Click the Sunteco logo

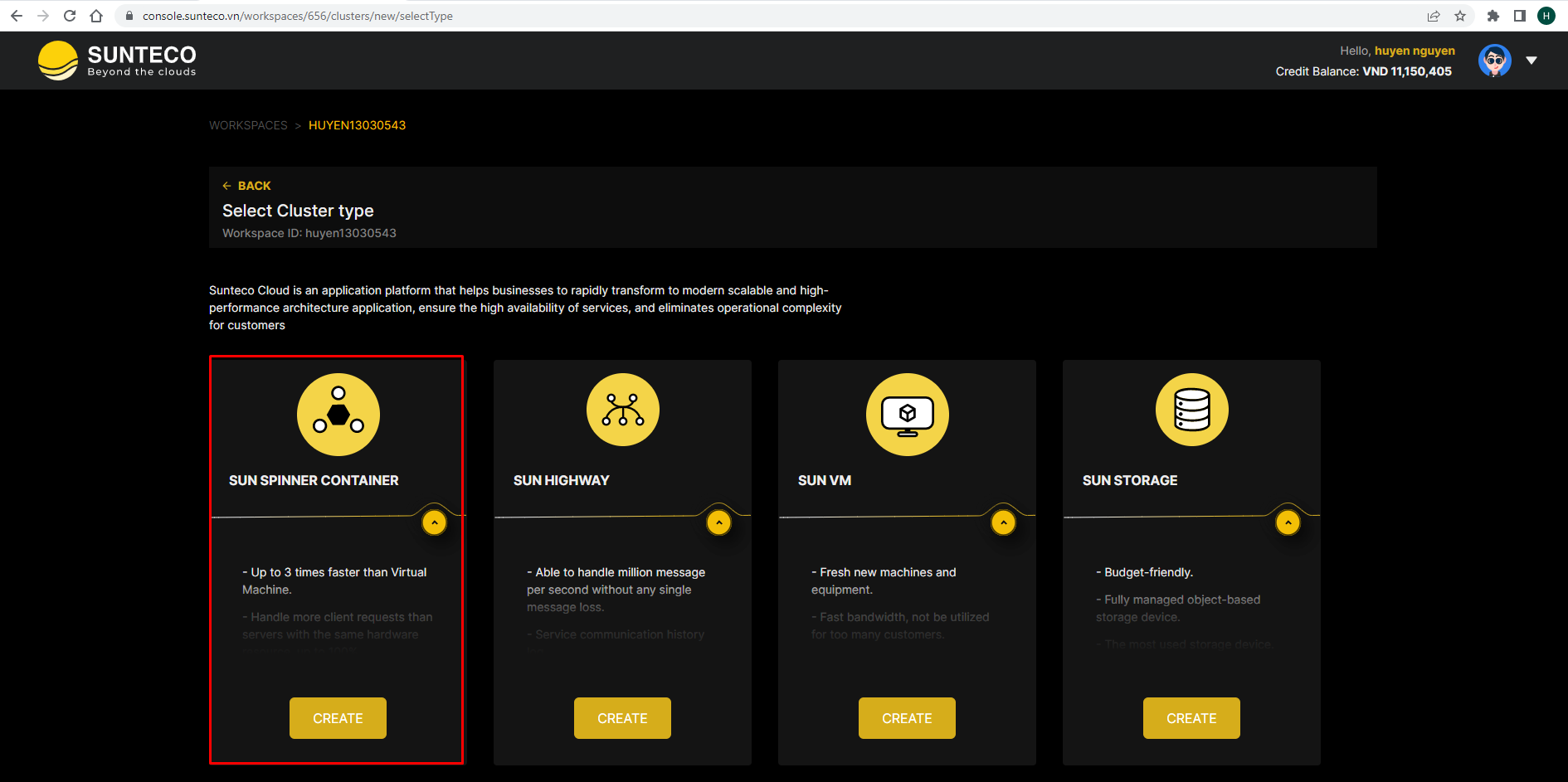116,60
